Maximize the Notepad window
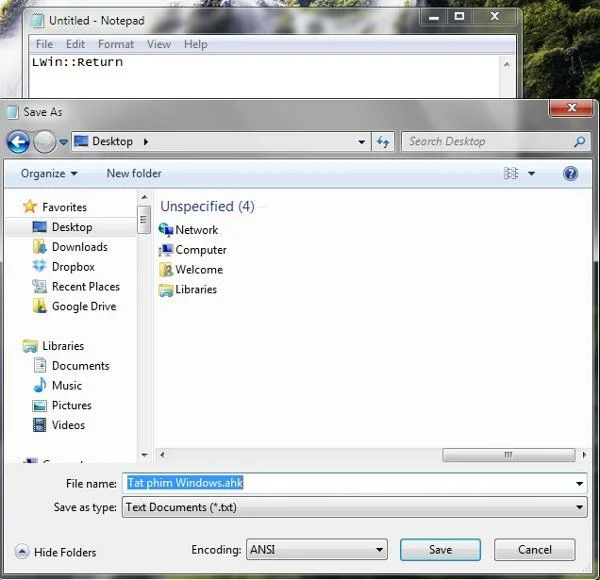Viewport: 600px width, 580px height. (x=459, y=16)
